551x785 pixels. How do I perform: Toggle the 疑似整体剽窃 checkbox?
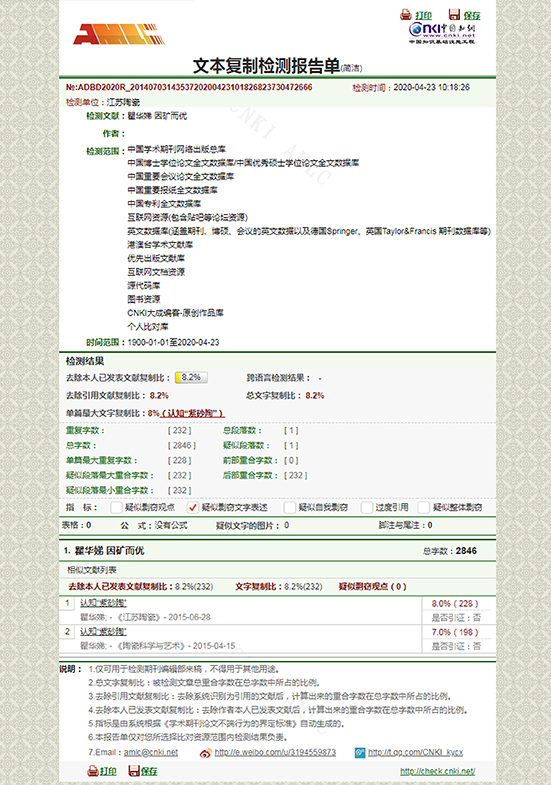pos(424,508)
